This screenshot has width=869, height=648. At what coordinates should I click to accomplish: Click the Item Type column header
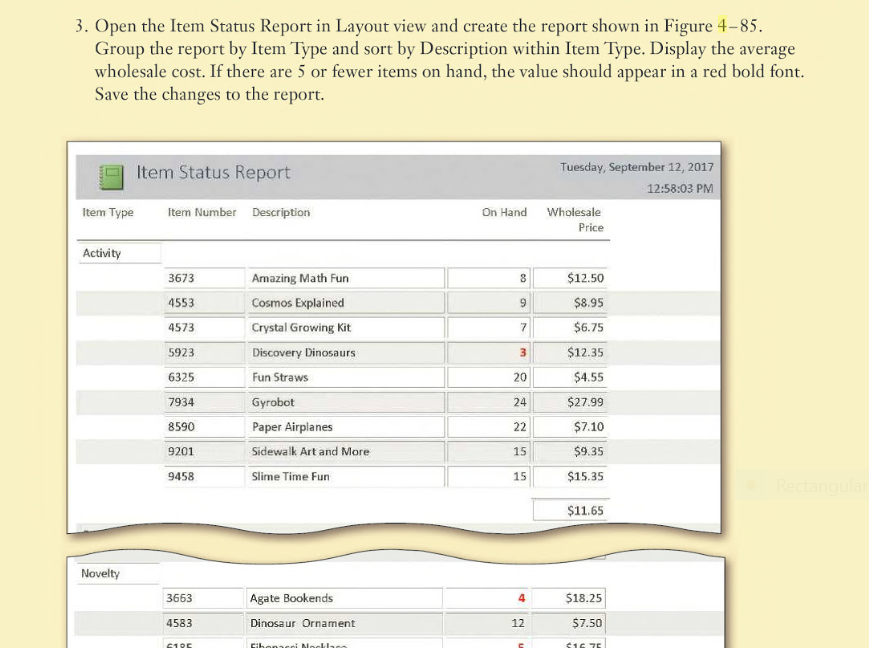coord(108,212)
